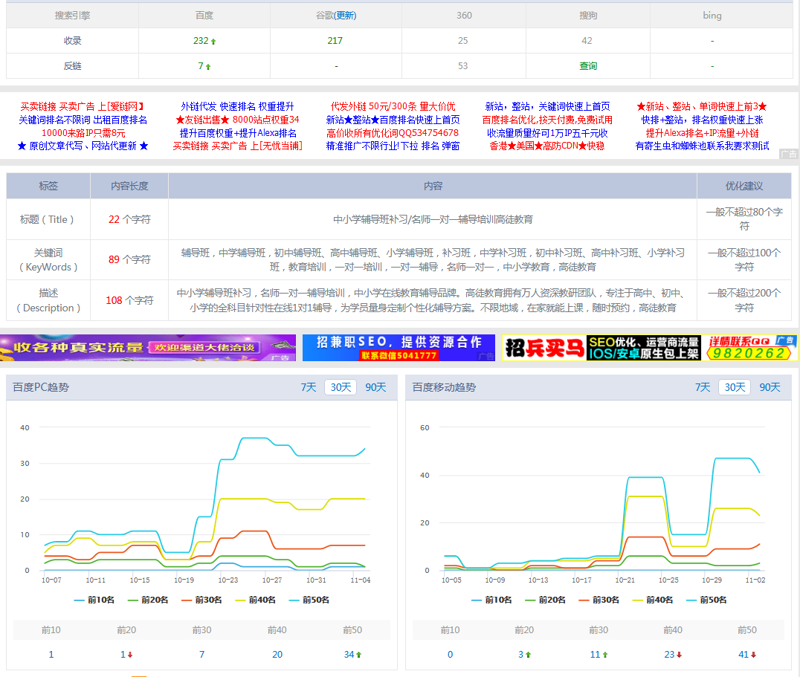Open 提升百度权重+提升Alexa排名 ad link
Image resolution: width=800 pixels, height=677 pixels.
tap(238, 133)
